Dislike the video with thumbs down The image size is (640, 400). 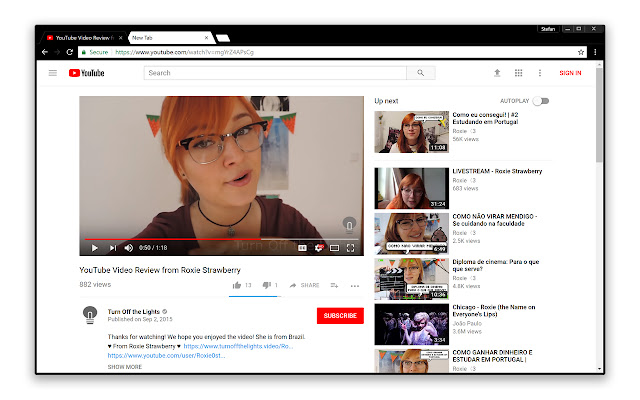[x=268, y=285]
